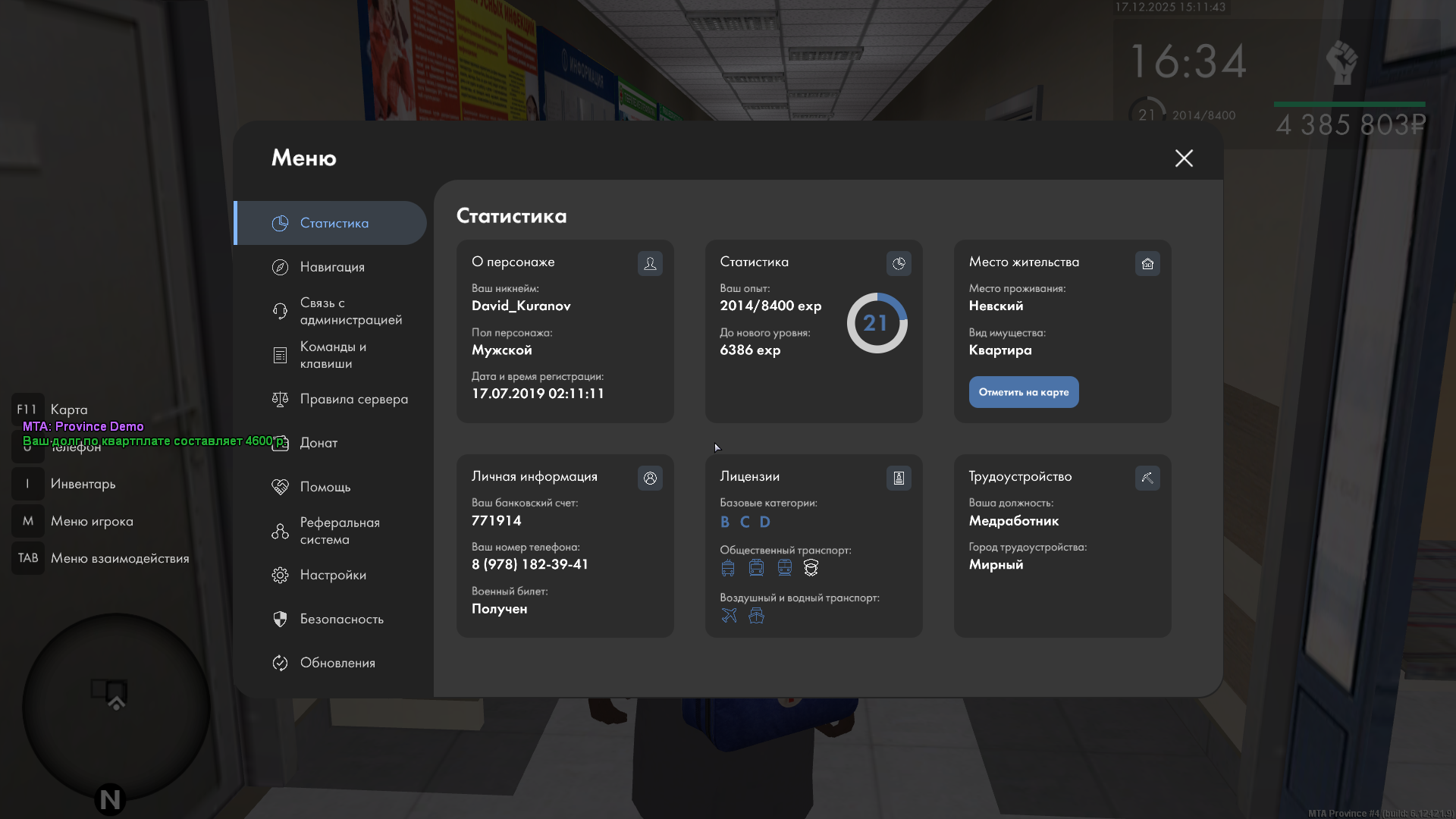1456x819 pixels.
Task: Click the license document icon in Лицензии card
Action: [899, 478]
